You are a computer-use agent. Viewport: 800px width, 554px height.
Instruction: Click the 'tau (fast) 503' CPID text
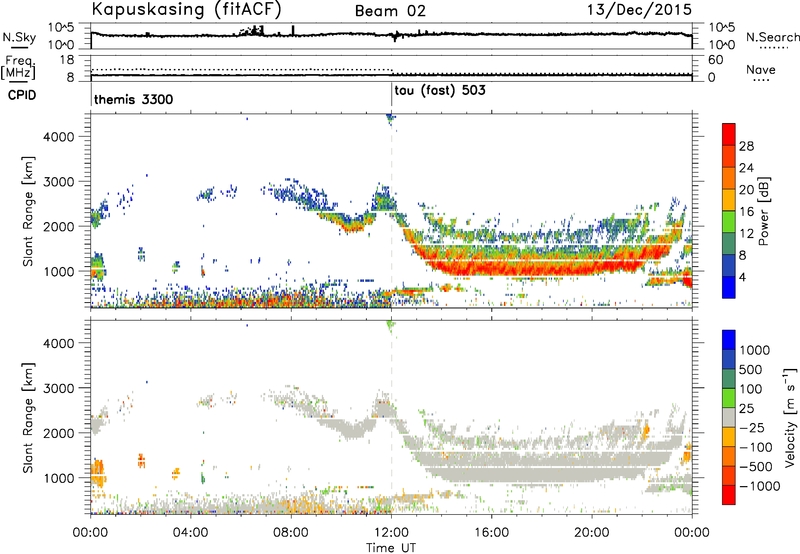pyautogui.click(x=440, y=91)
